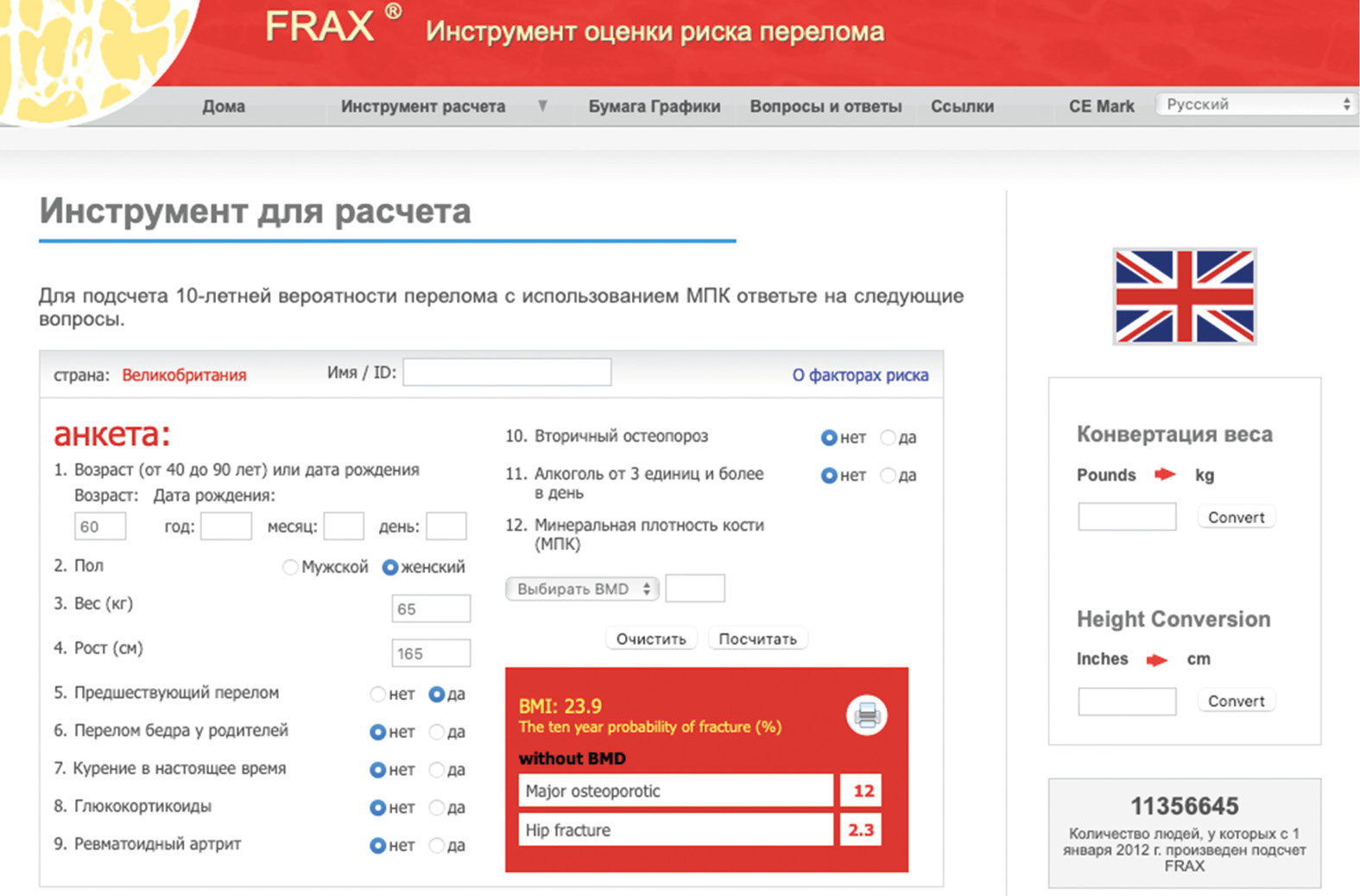
Task: Expand the Инструмент расчета menu arrow
Action: pos(542,106)
